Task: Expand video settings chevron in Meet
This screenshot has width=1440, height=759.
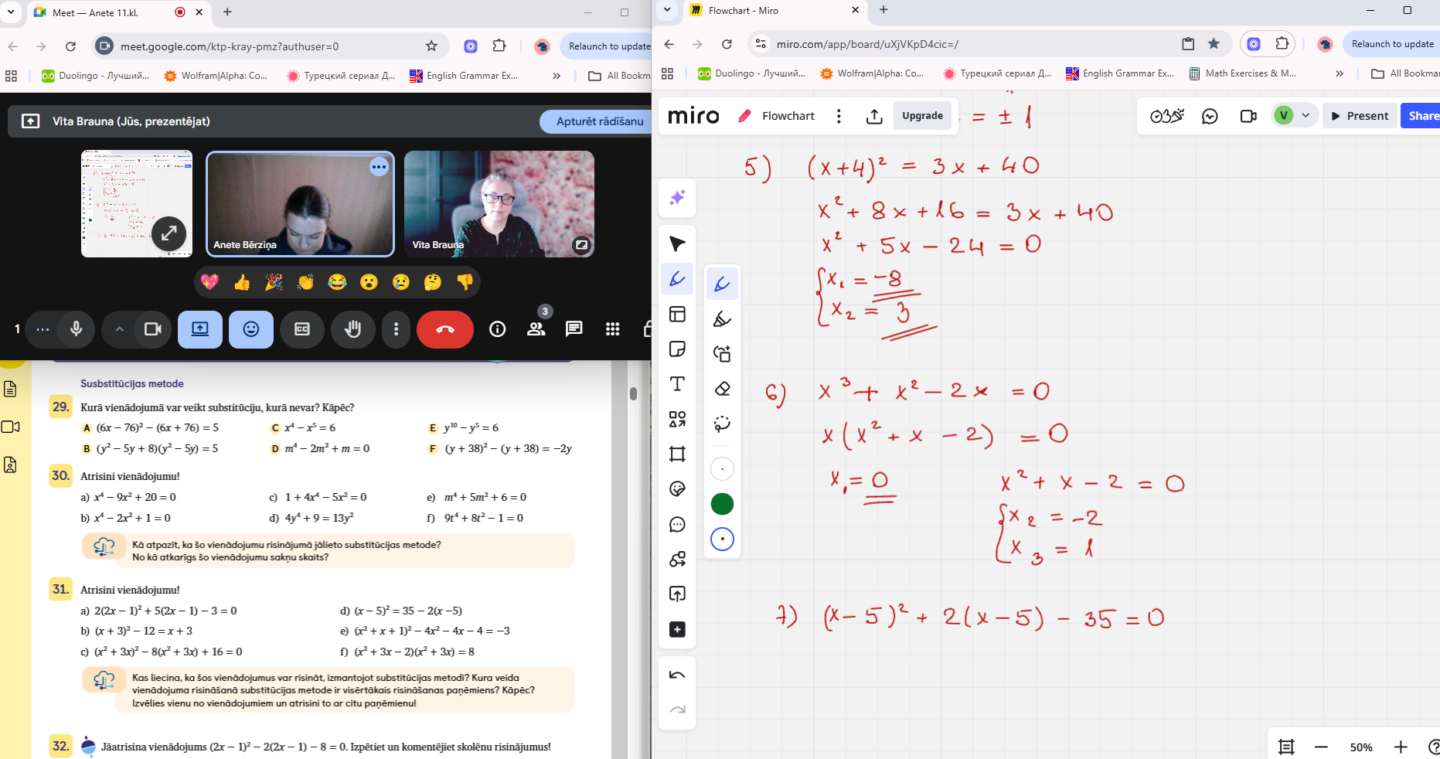Action: [119, 329]
